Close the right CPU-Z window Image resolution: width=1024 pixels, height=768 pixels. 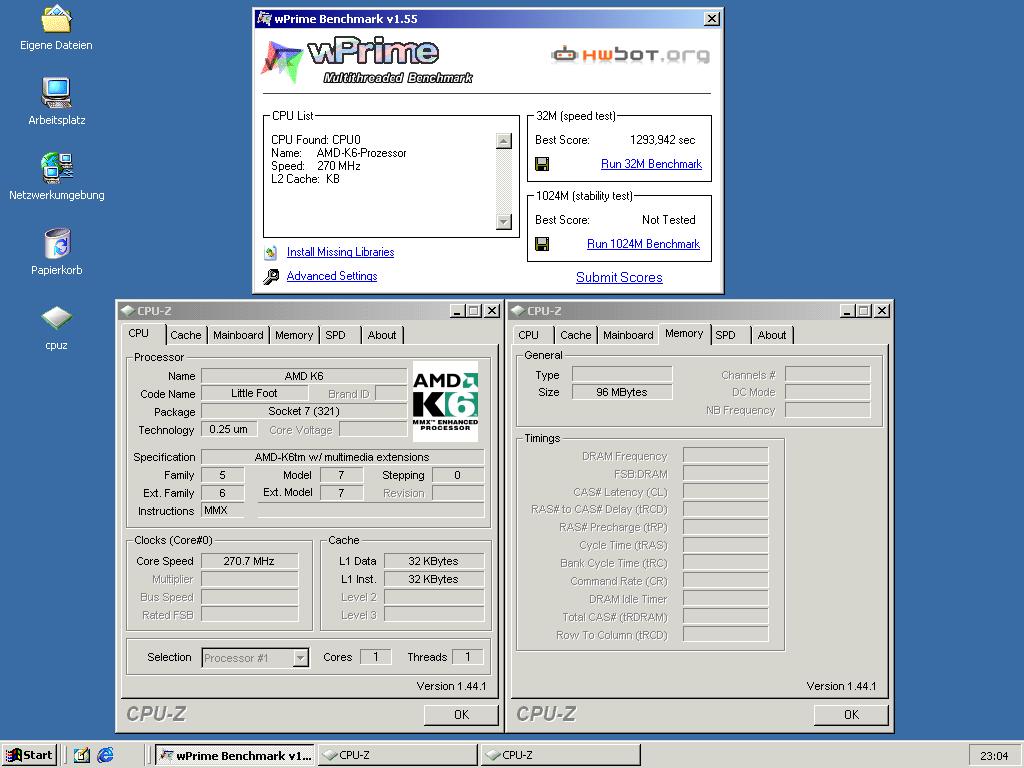(x=882, y=311)
